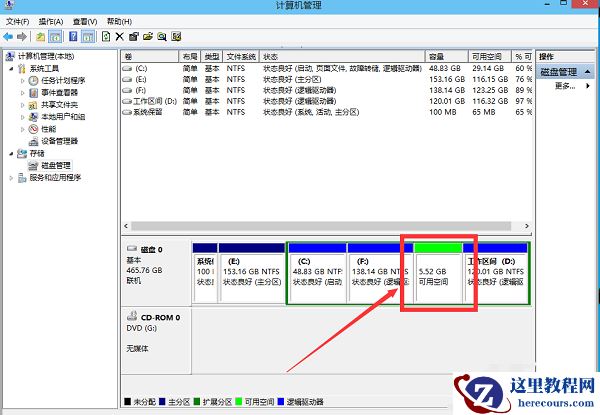Click the Back arrow in the toolbar

point(8,37)
